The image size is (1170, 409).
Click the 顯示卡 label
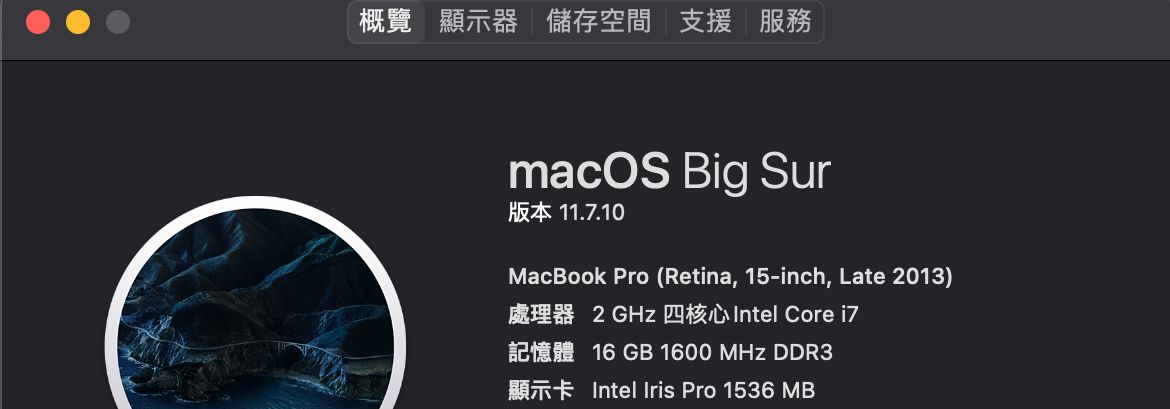541,390
